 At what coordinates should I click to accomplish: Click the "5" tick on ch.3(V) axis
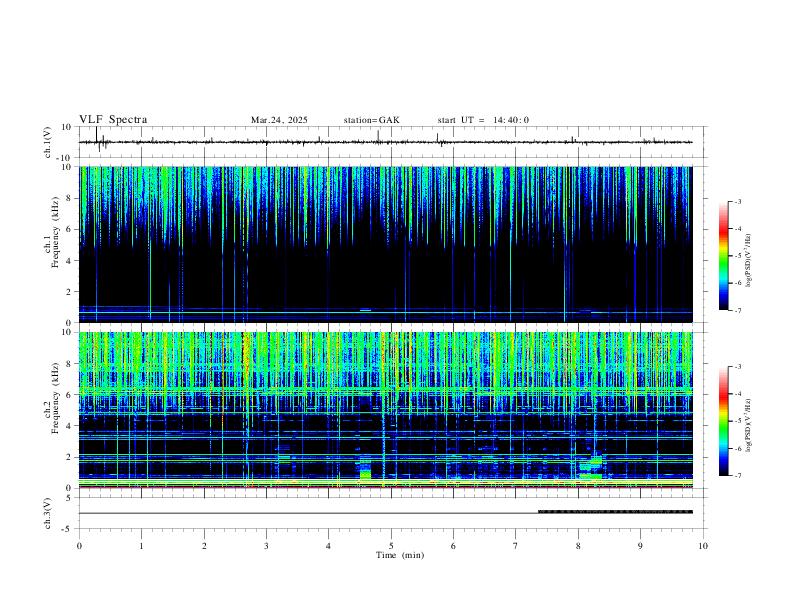click(x=70, y=498)
